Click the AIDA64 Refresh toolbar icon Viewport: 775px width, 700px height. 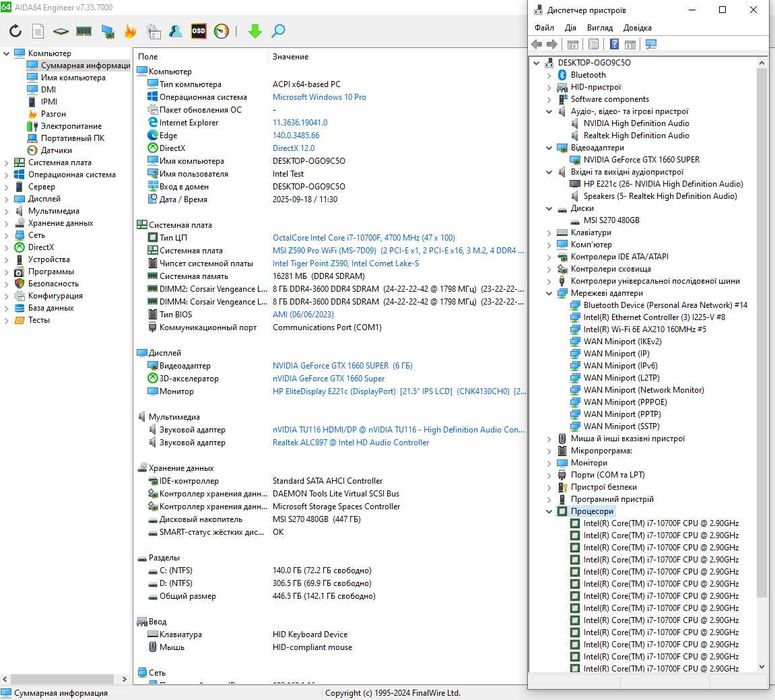point(15,31)
